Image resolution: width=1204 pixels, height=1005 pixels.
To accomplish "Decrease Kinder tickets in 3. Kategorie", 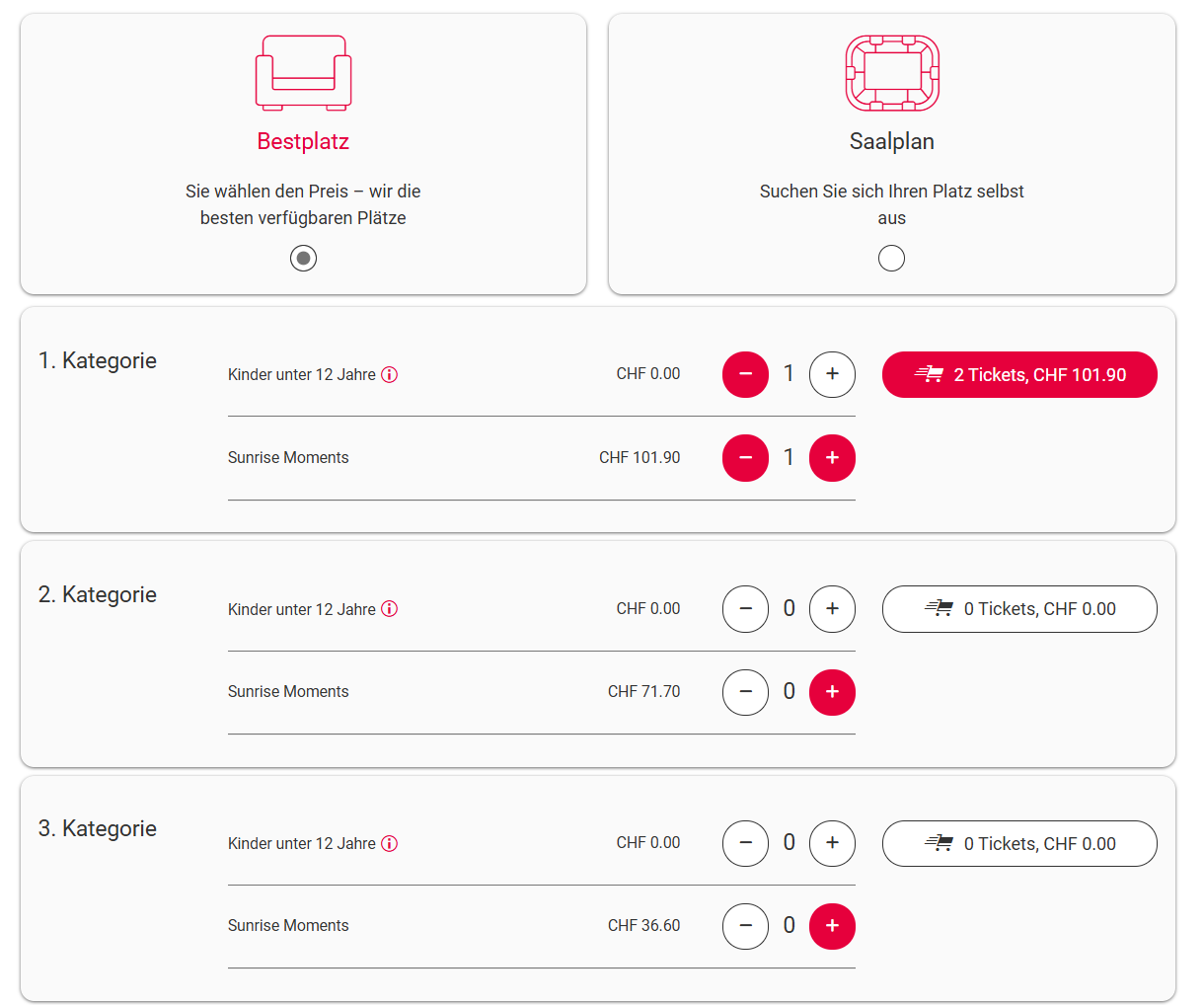I will point(745,843).
